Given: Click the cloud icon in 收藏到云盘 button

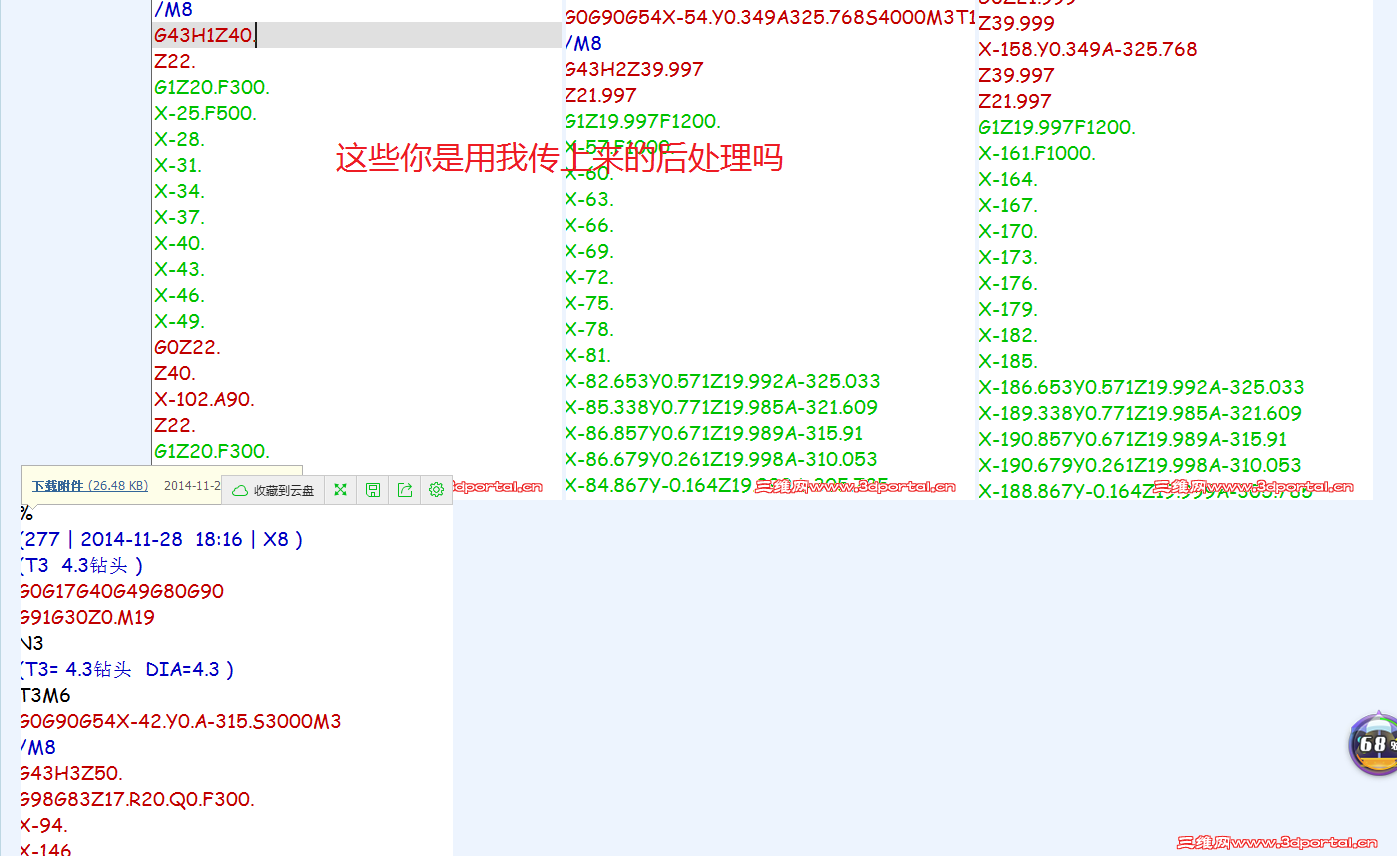Looking at the screenshot, I should (x=240, y=489).
